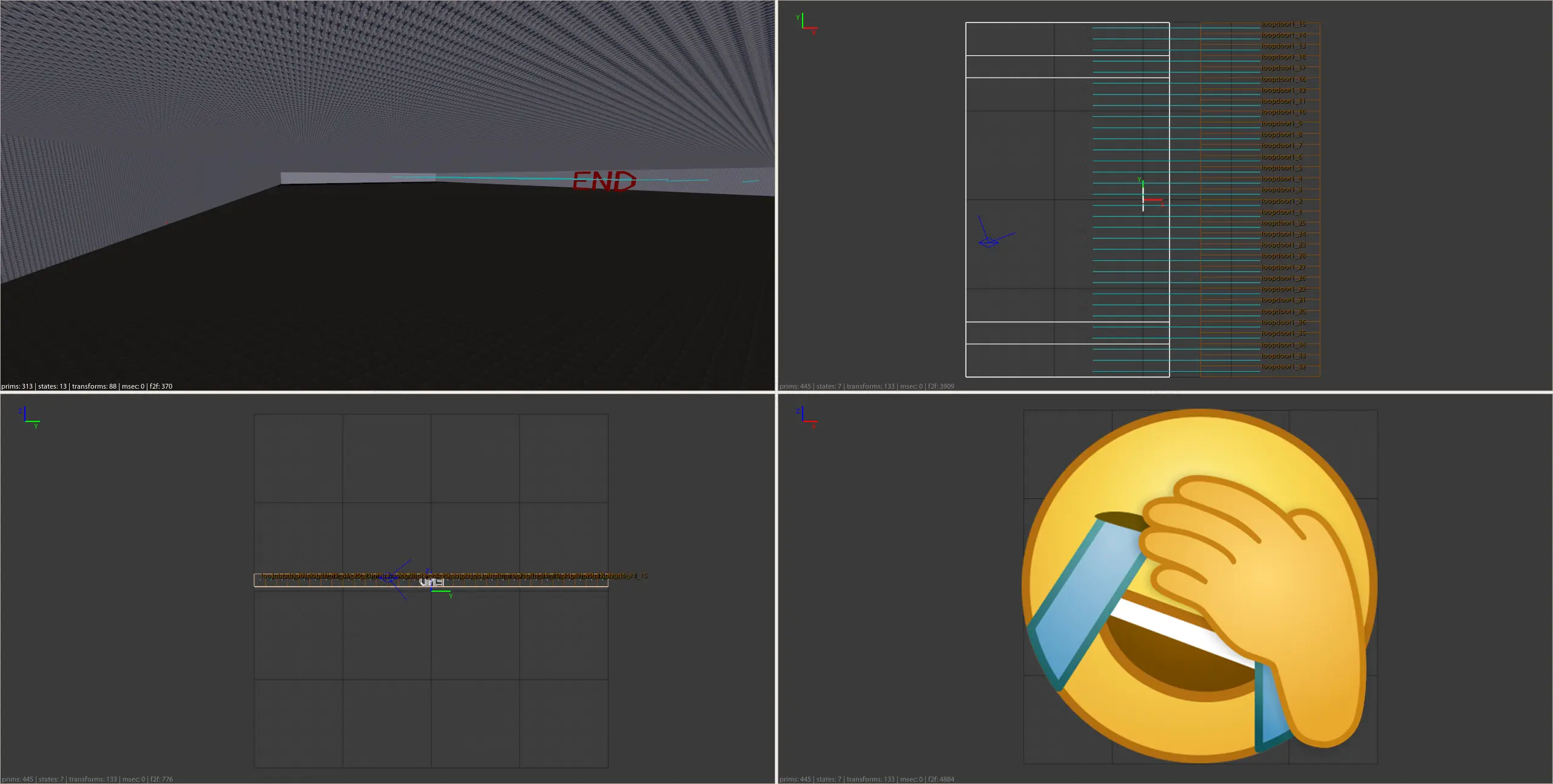1553x784 pixels.
Task: Select entity label loopdoor1_13
Action: click(x=1283, y=46)
